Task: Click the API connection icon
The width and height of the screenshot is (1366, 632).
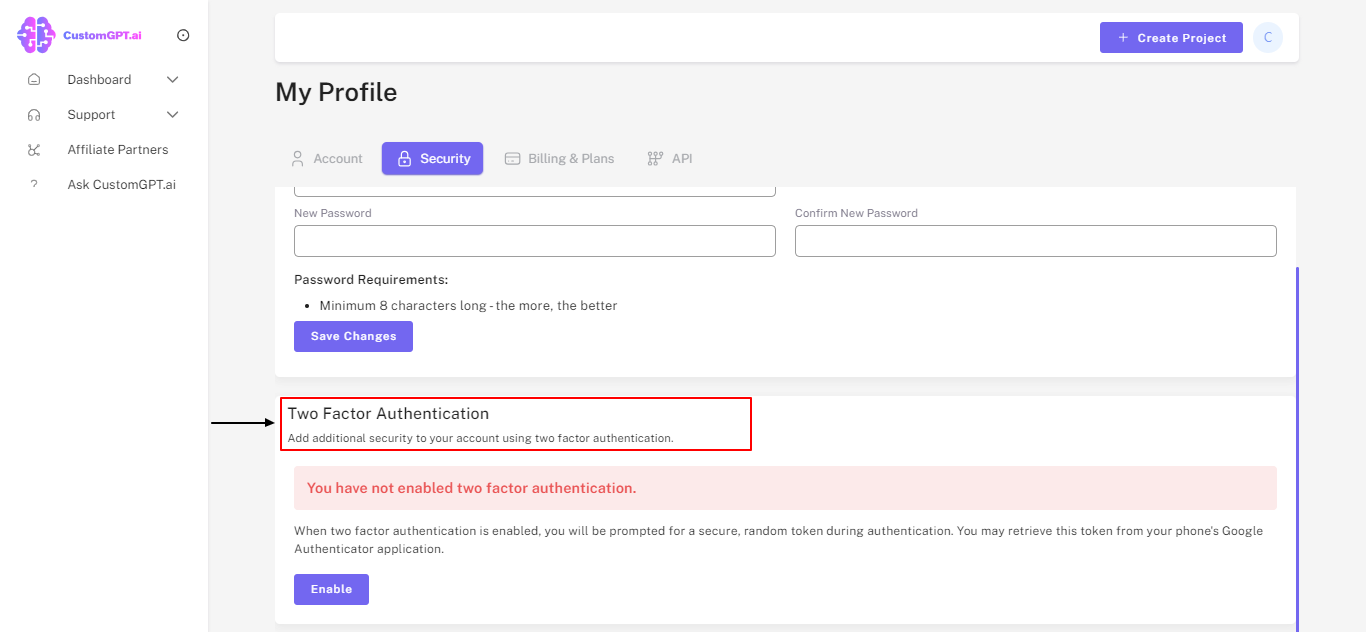Action: point(655,158)
